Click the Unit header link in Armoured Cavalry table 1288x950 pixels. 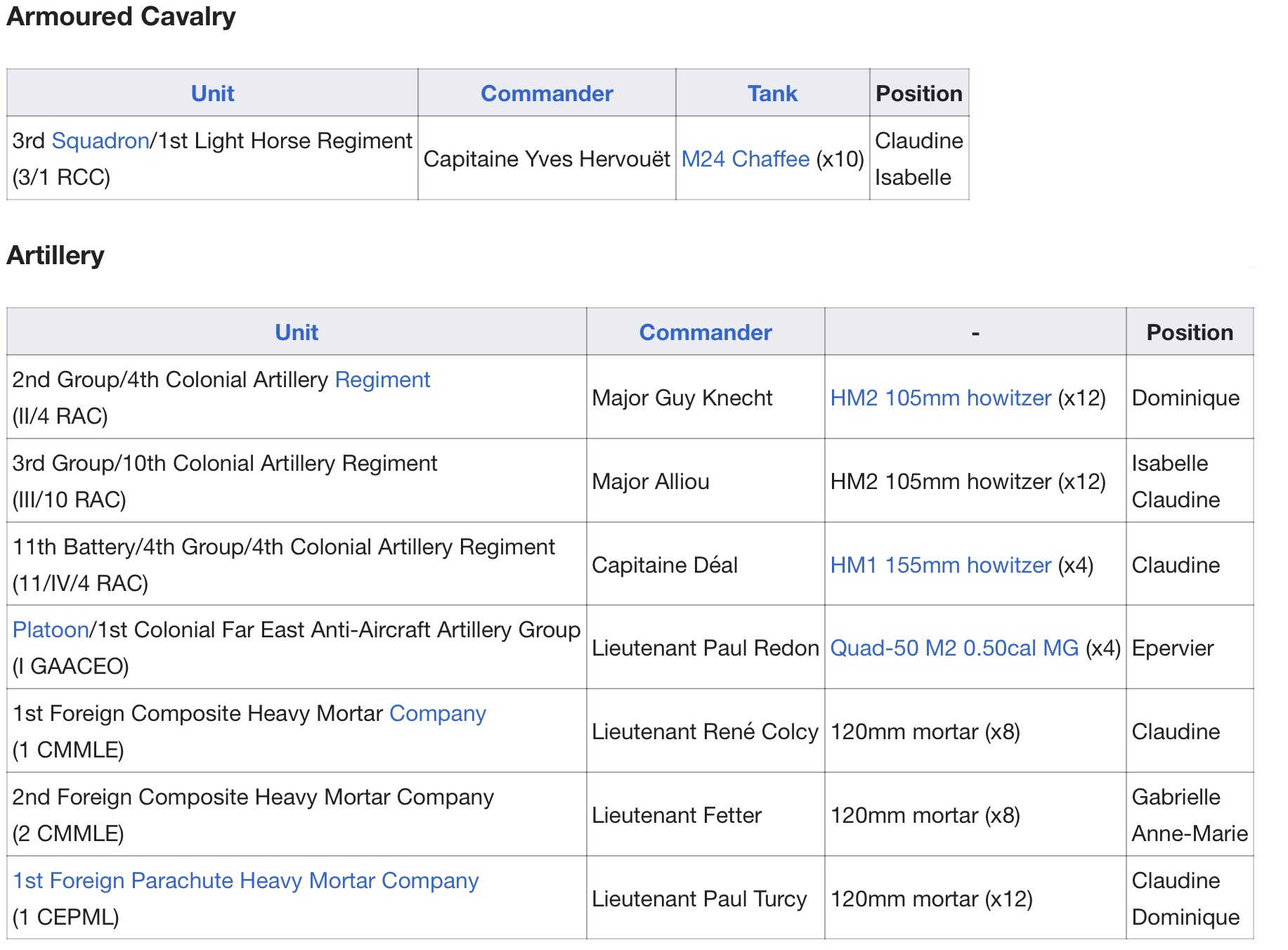point(212,93)
